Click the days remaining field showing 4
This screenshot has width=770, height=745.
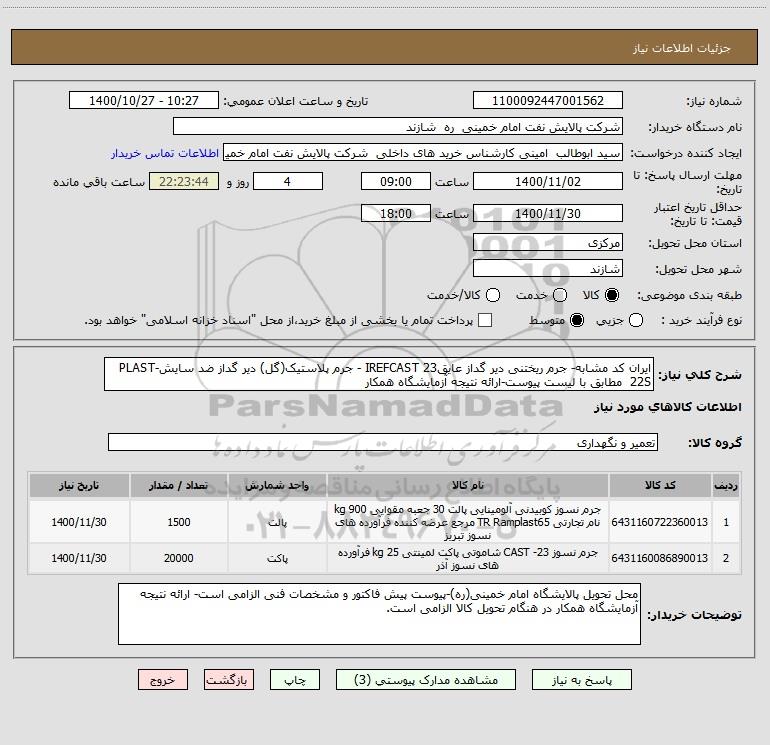tap(288, 182)
